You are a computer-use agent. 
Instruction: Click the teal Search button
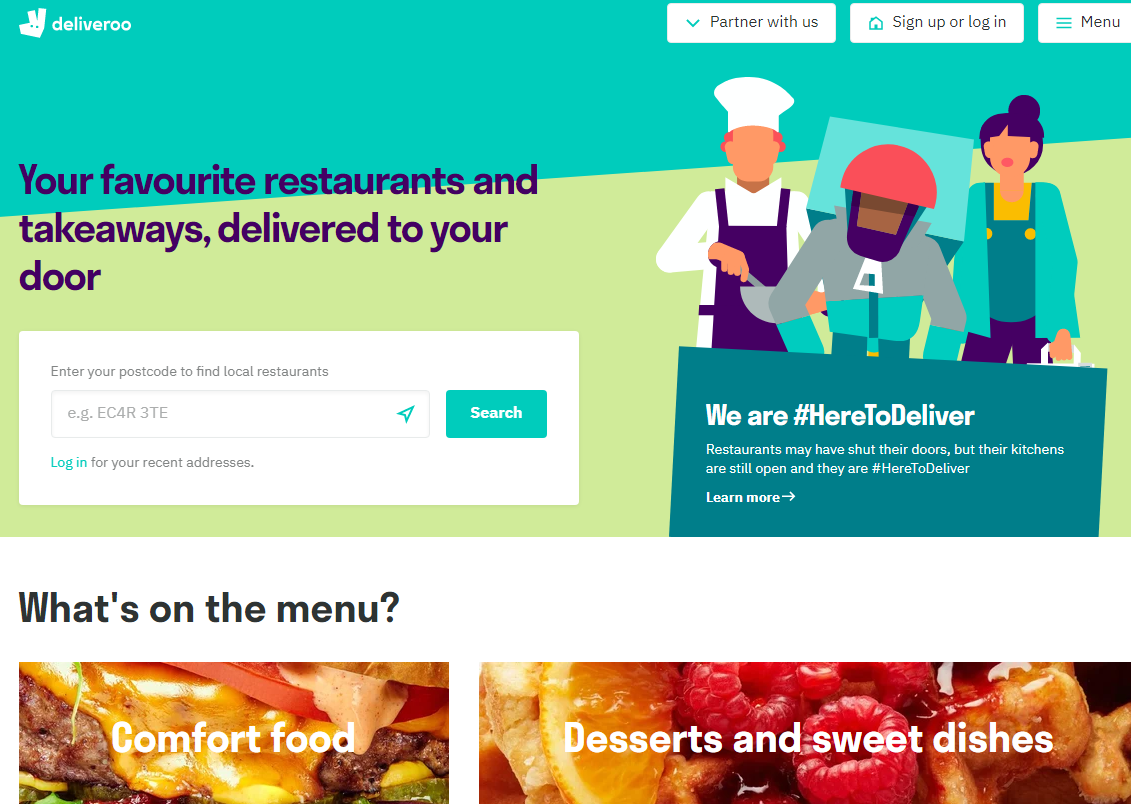click(496, 413)
